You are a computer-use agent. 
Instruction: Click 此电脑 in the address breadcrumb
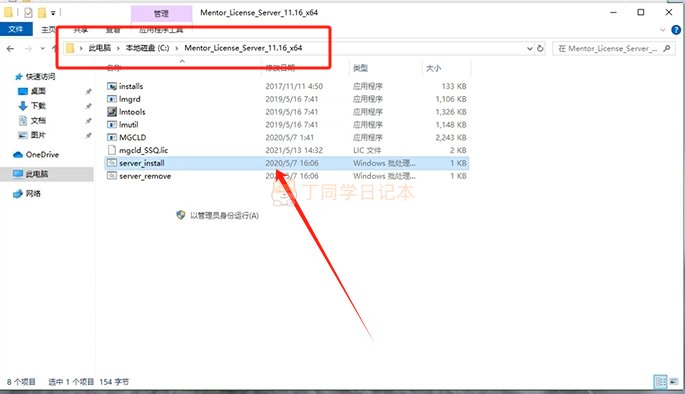(100, 48)
